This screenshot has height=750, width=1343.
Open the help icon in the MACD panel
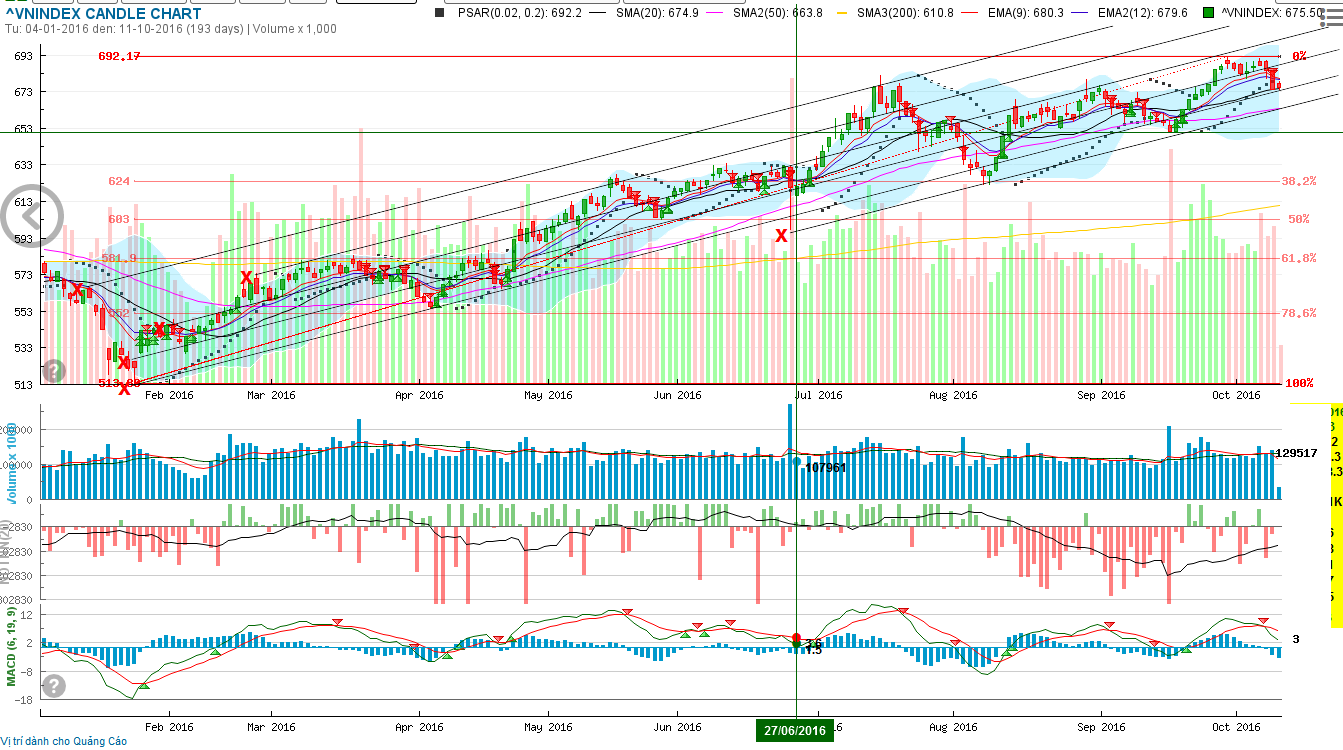pyautogui.click(x=54, y=686)
